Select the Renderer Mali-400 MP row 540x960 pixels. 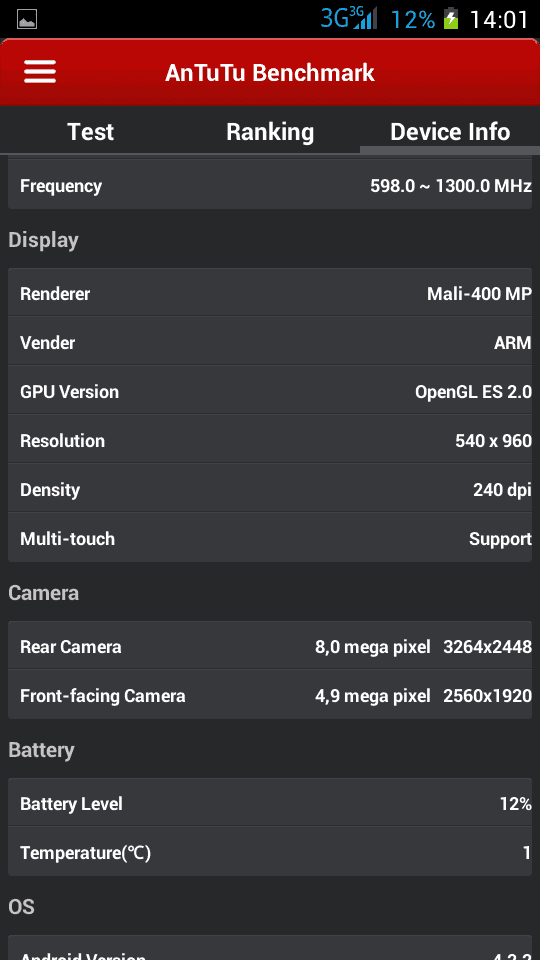(x=270, y=293)
